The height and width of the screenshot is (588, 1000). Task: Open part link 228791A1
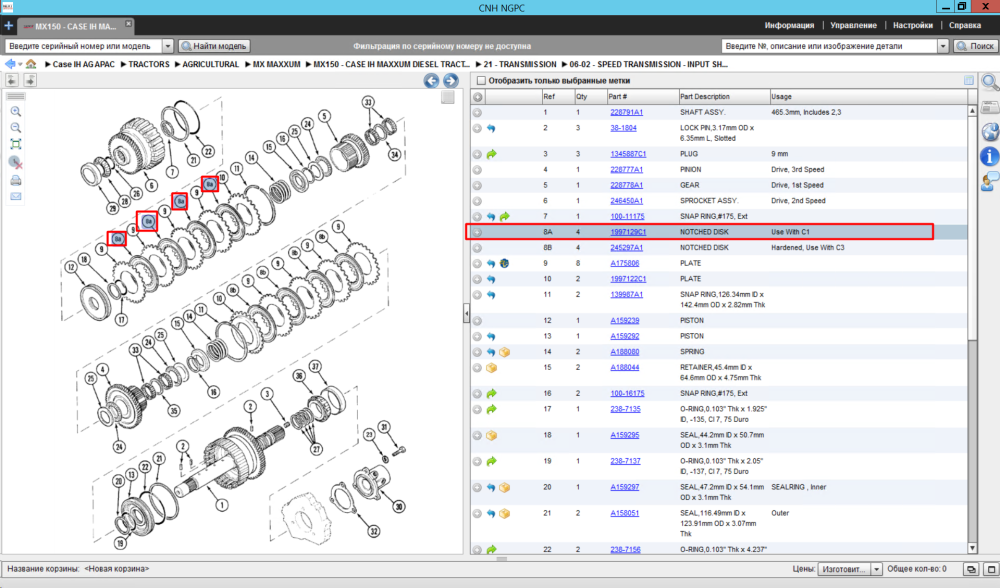pyautogui.click(x=626, y=112)
